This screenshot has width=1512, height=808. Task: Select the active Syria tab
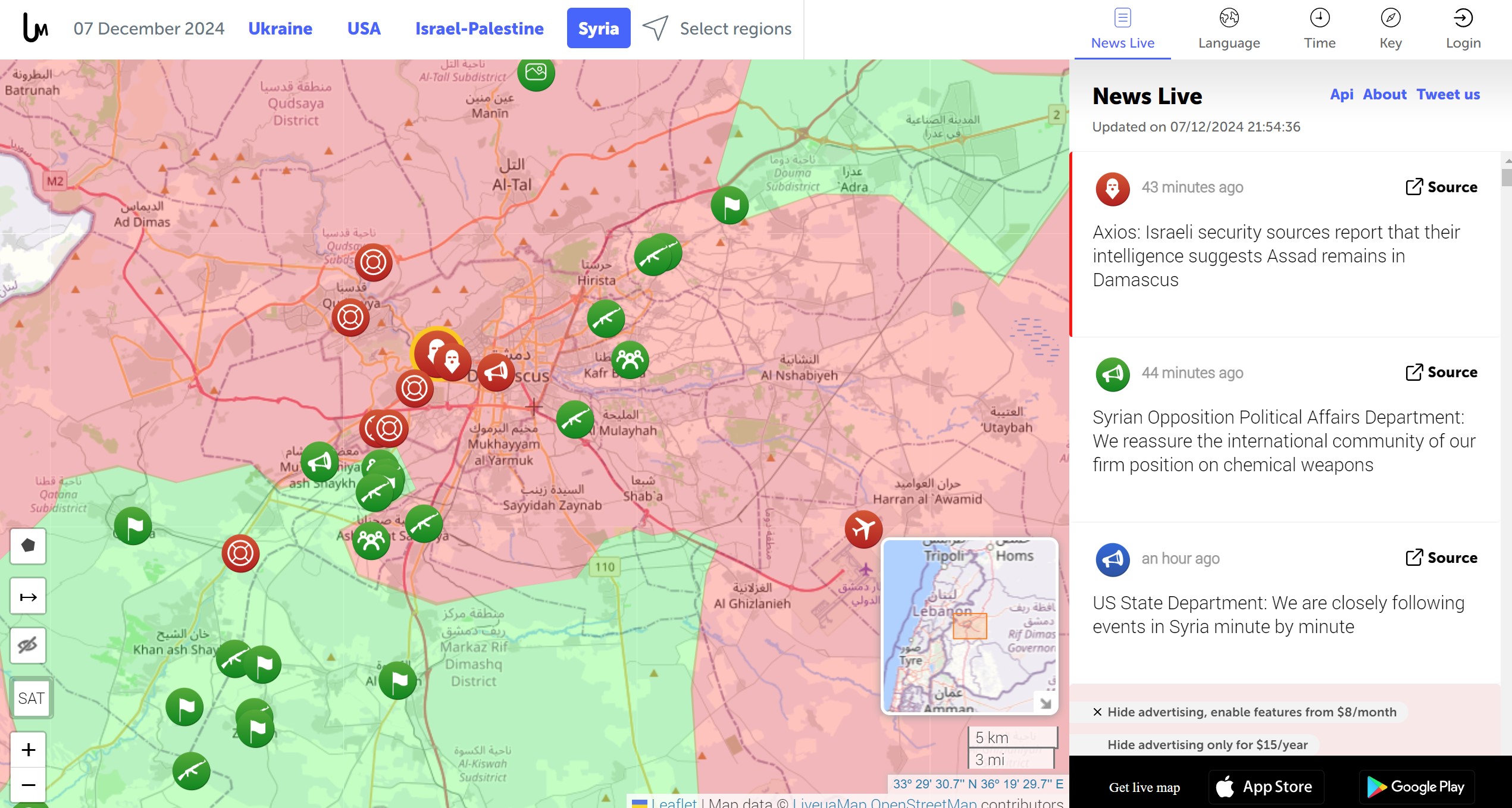tap(598, 28)
